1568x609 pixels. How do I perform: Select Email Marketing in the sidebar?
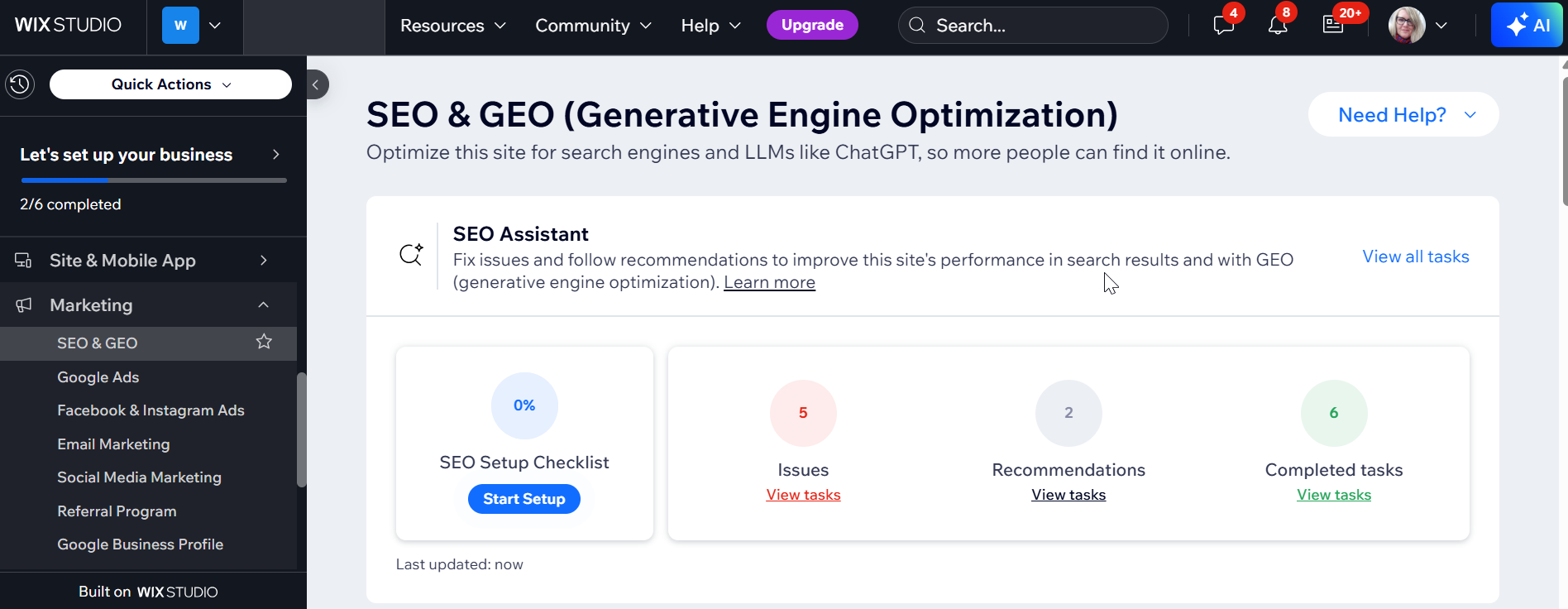pos(113,444)
